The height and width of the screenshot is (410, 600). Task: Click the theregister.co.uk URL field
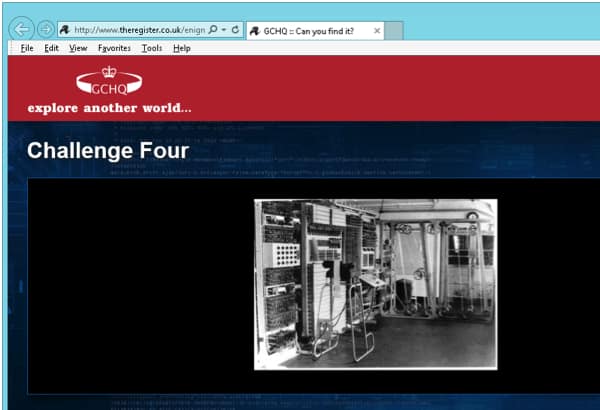click(x=138, y=30)
